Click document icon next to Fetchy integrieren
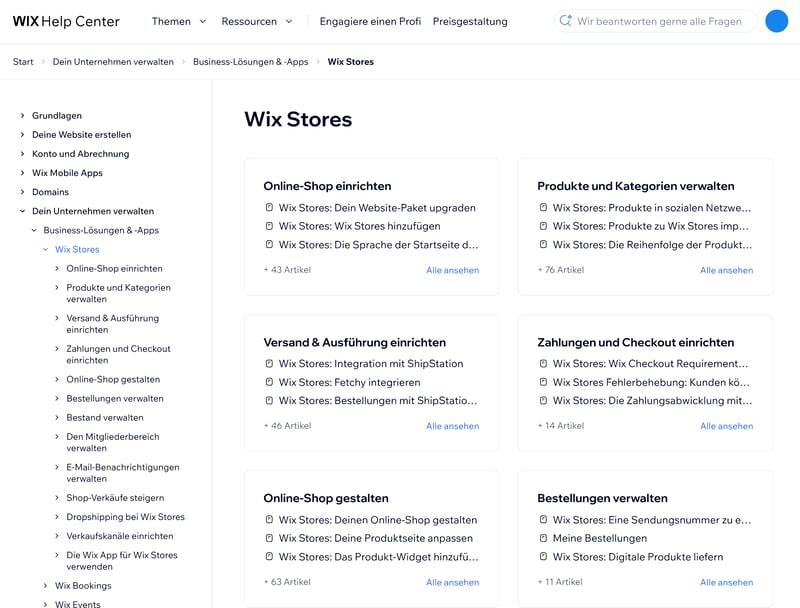The width and height of the screenshot is (800, 608). (269, 382)
